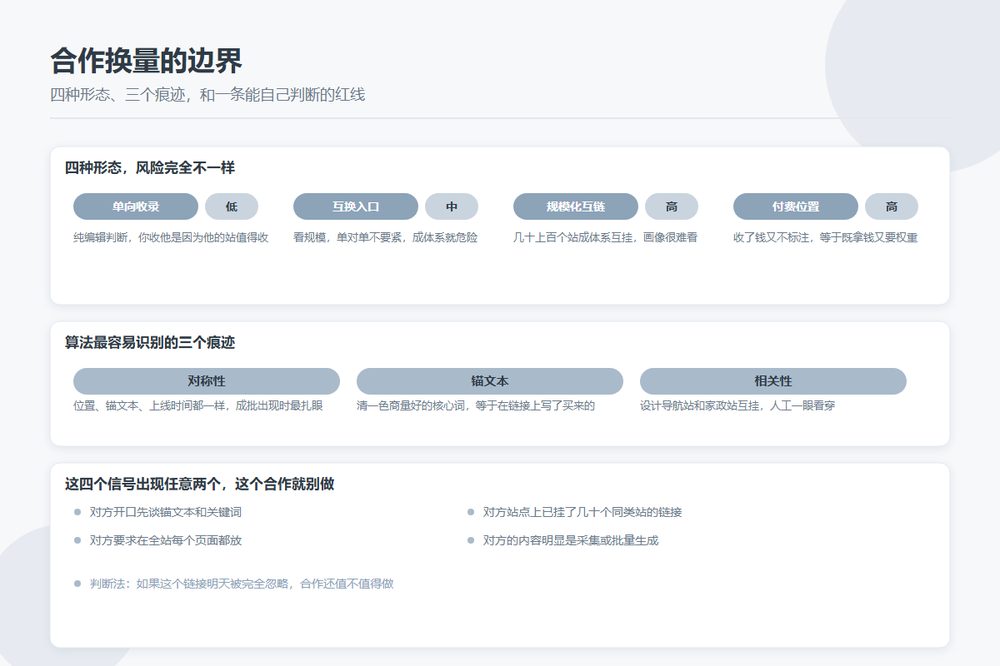Image resolution: width=1000 pixels, height=666 pixels.
Task: Click heading 这四个信号出现任意两个
Action: tap(142, 484)
